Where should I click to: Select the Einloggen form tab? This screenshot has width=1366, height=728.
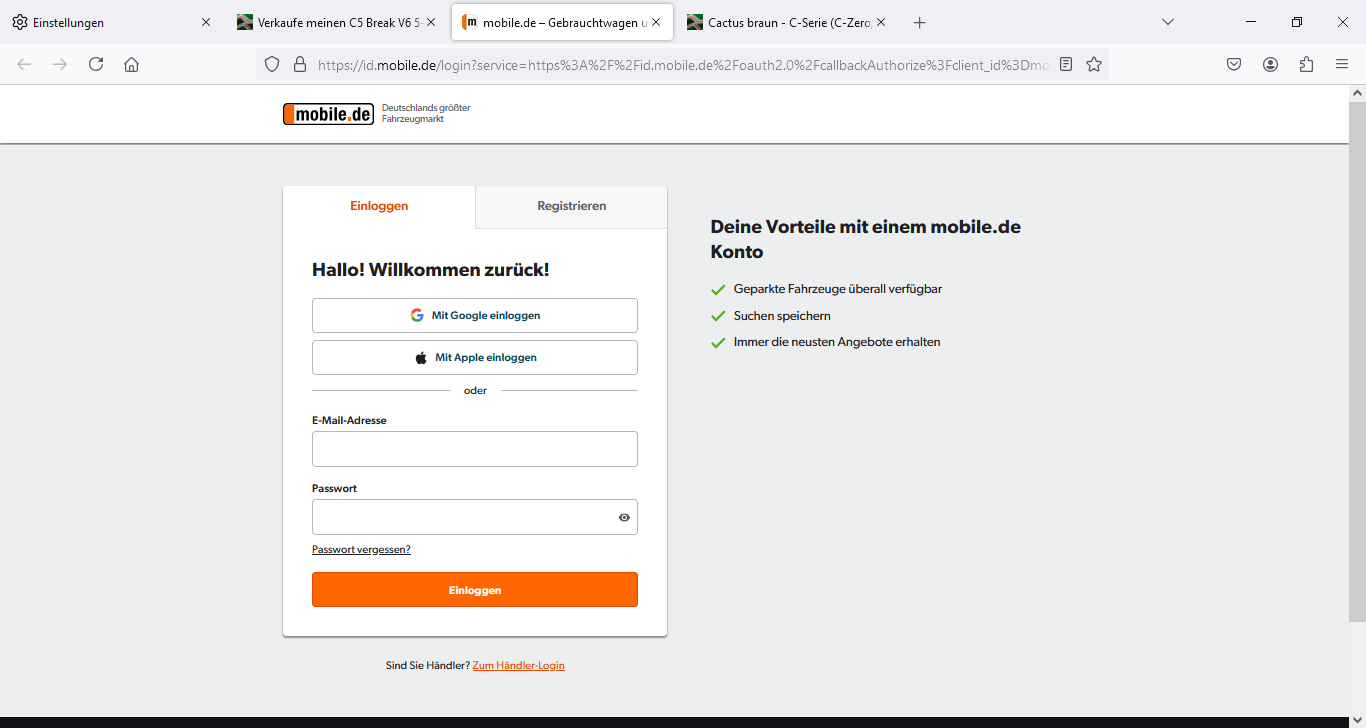pyautogui.click(x=379, y=206)
